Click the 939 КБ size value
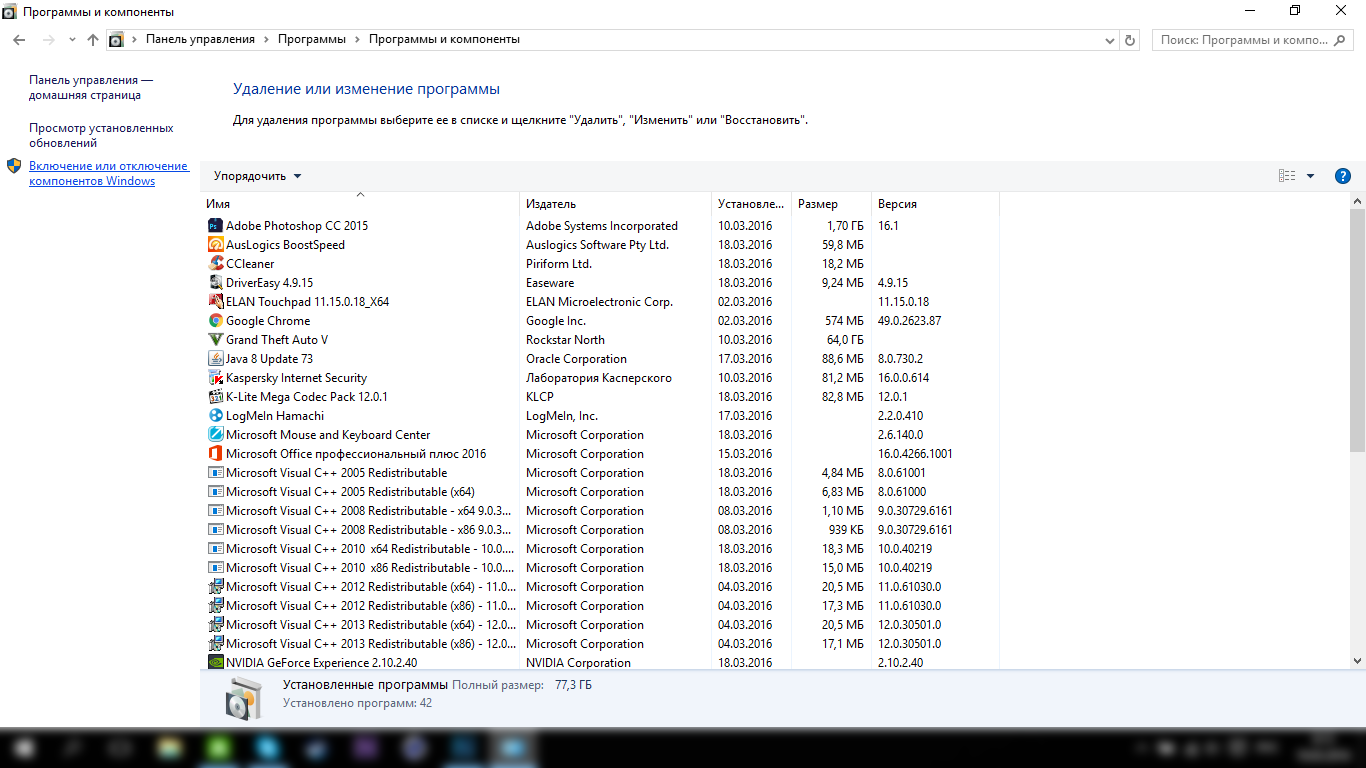 tap(846, 530)
